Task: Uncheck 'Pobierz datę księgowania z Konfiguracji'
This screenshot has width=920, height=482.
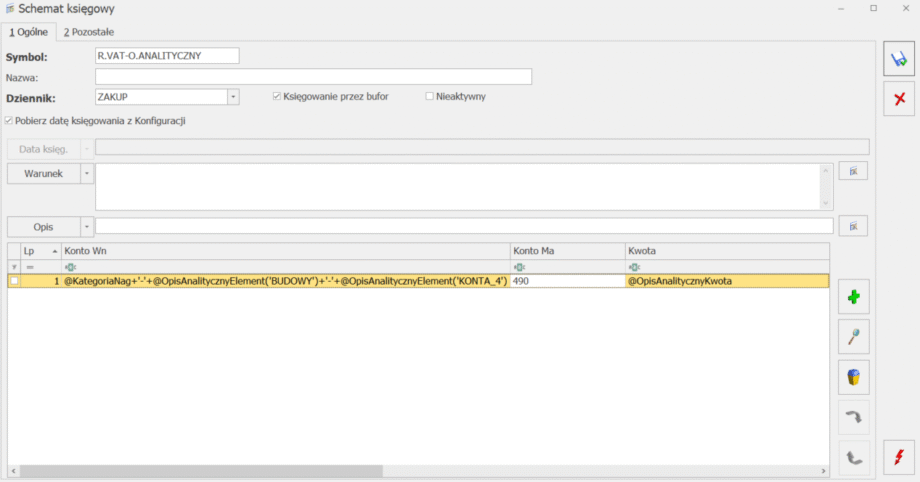Action: [9, 121]
